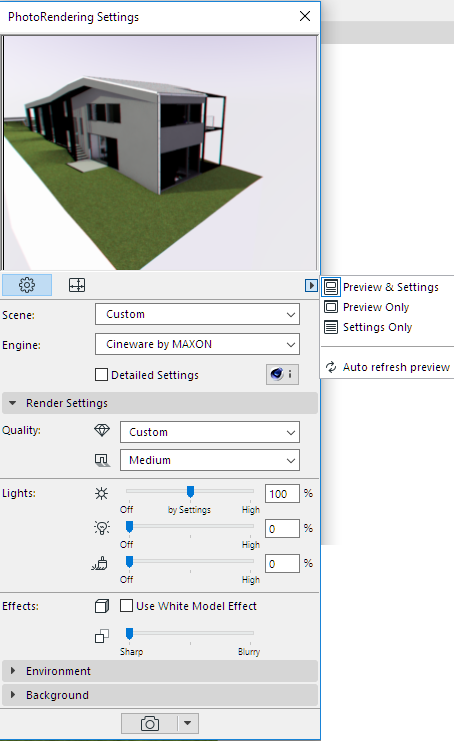Viewport: 454px width, 741px height.
Task: Open the Medium preview quality dropdown
Action: coord(210,460)
